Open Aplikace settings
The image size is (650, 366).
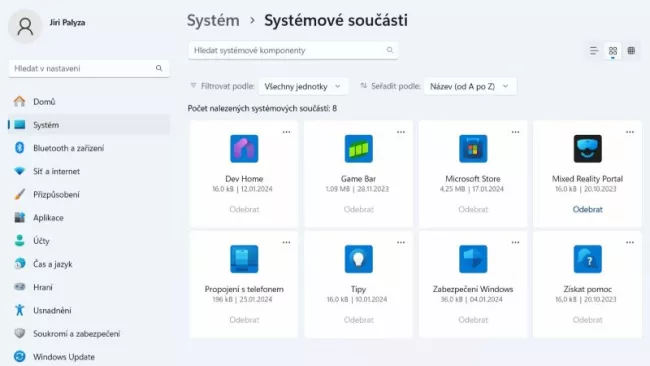[x=89, y=218]
